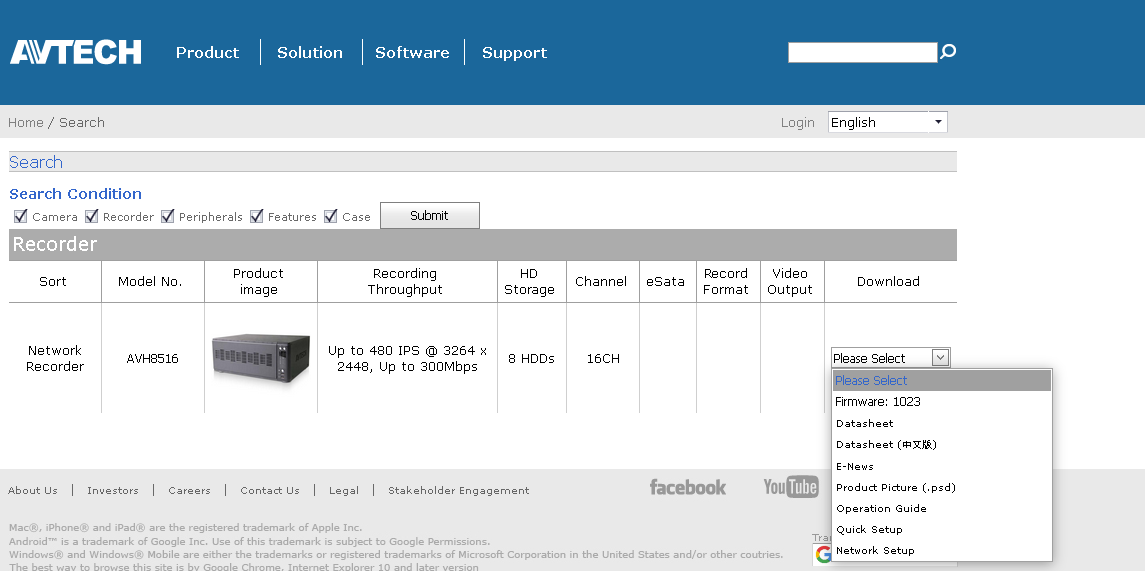Toggle the Features checkbox
Image resolution: width=1145 pixels, height=571 pixels.
256,216
